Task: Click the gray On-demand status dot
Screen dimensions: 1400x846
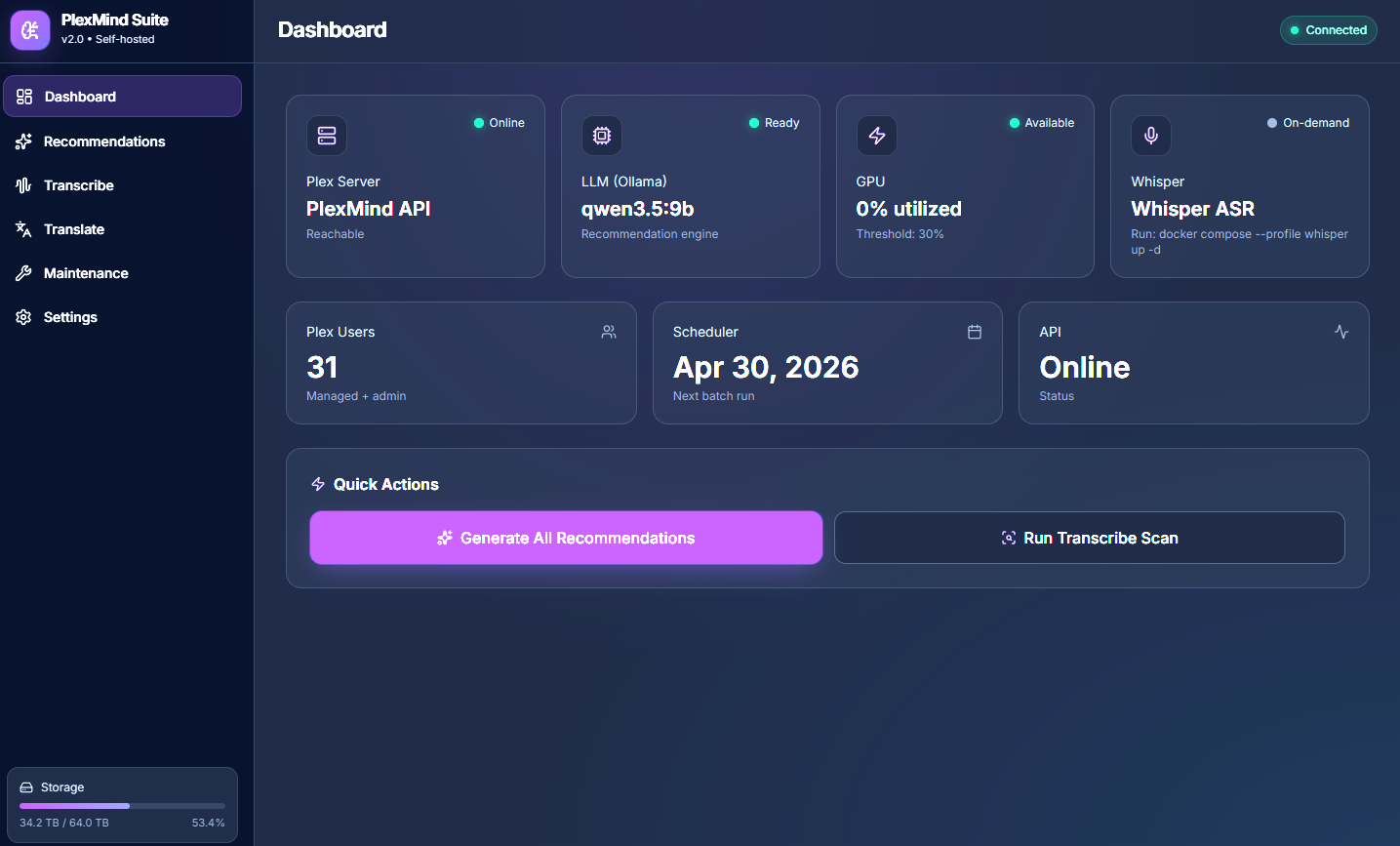Action: pos(1272,123)
